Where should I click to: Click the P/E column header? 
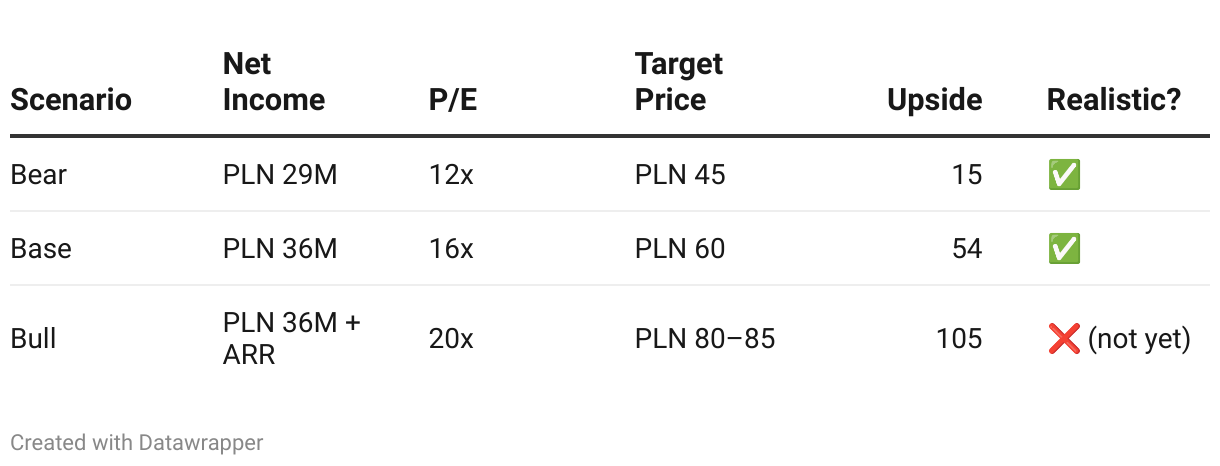click(x=452, y=100)
